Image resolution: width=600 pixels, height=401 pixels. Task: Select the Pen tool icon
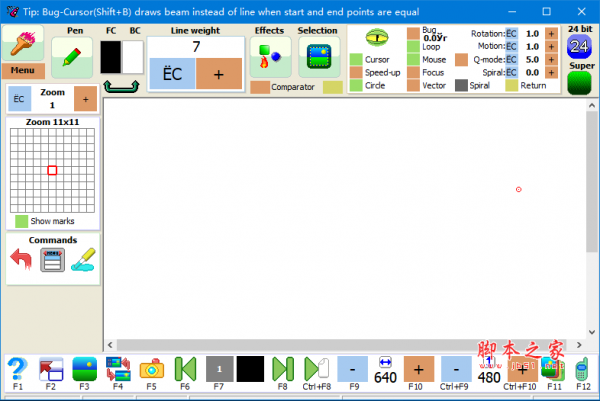tap(72, 57)
